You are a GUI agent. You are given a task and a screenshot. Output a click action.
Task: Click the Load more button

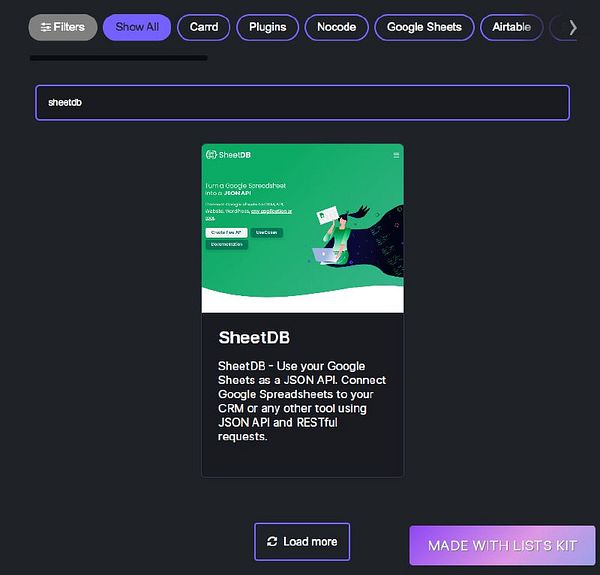tap(302, 541)
